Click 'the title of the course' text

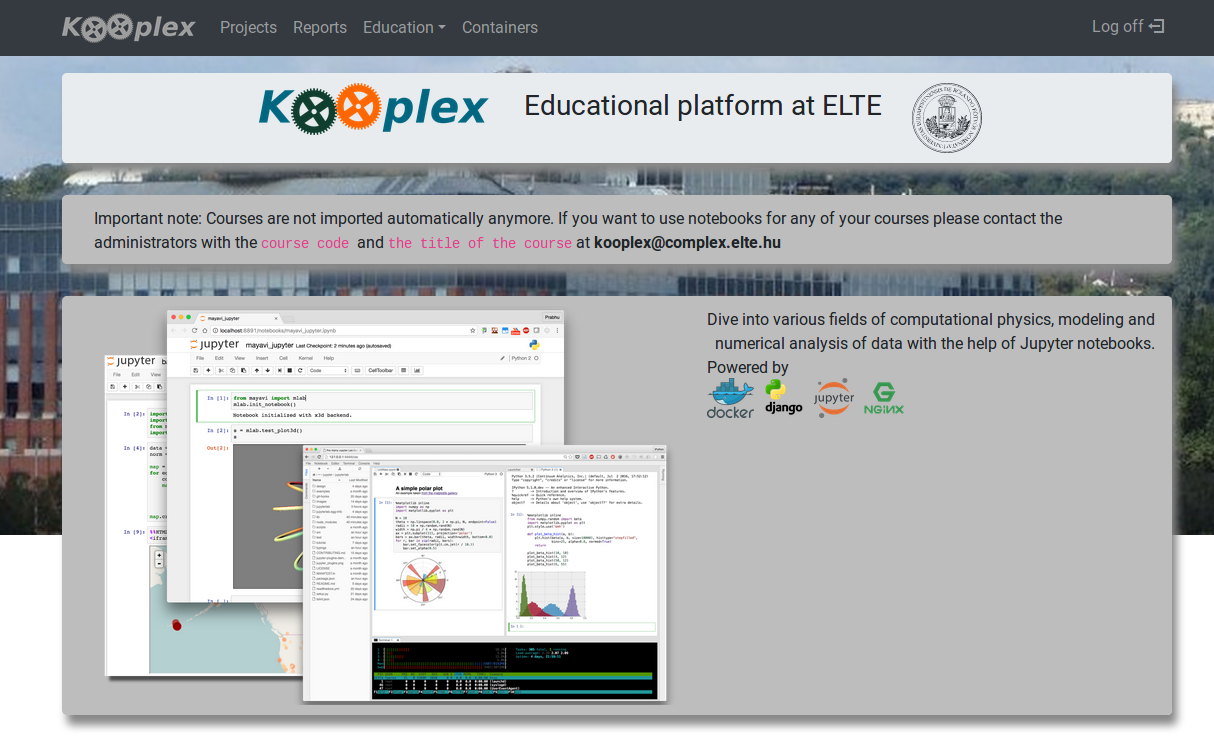click(480, 243)
